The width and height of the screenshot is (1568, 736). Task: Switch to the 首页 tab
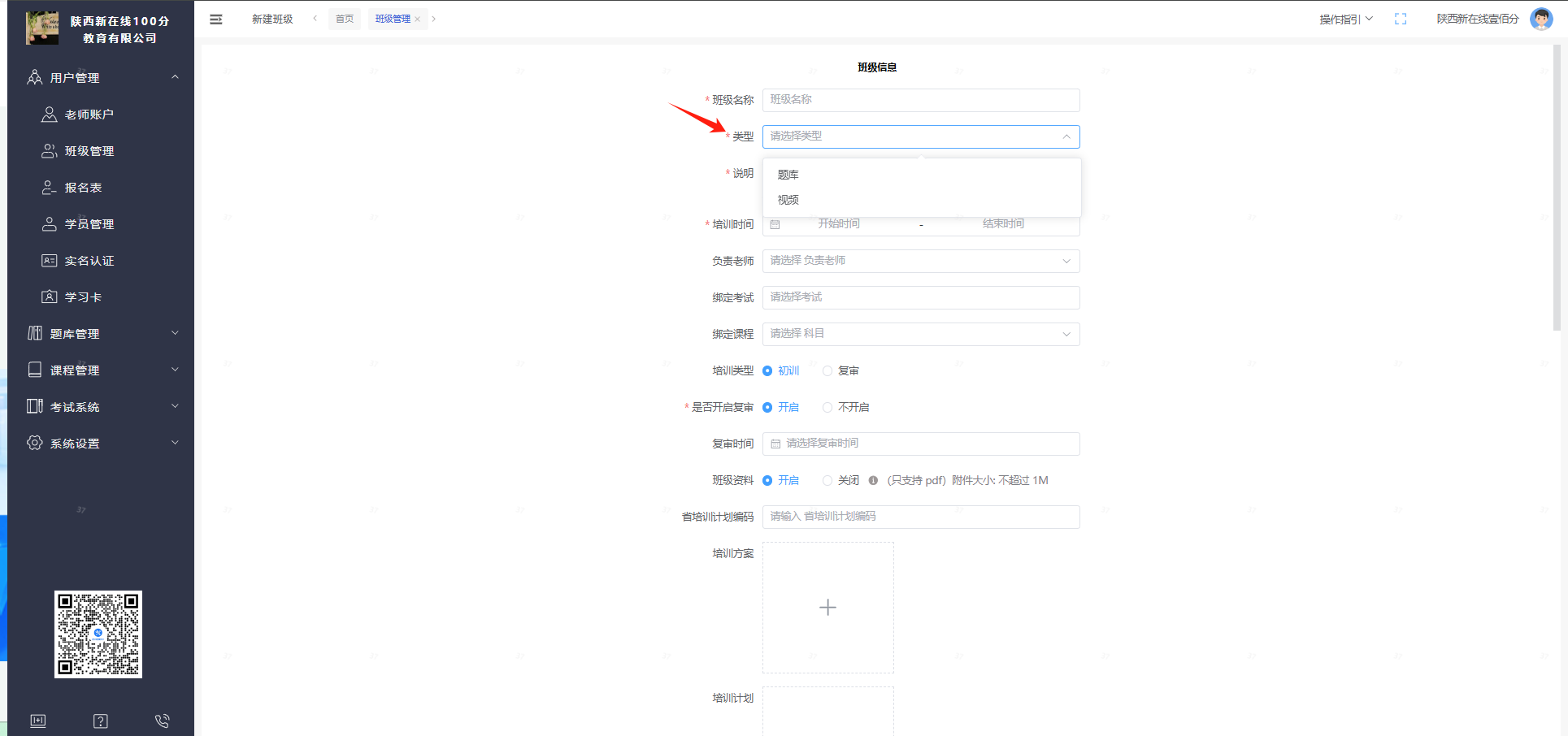(345, 19)
